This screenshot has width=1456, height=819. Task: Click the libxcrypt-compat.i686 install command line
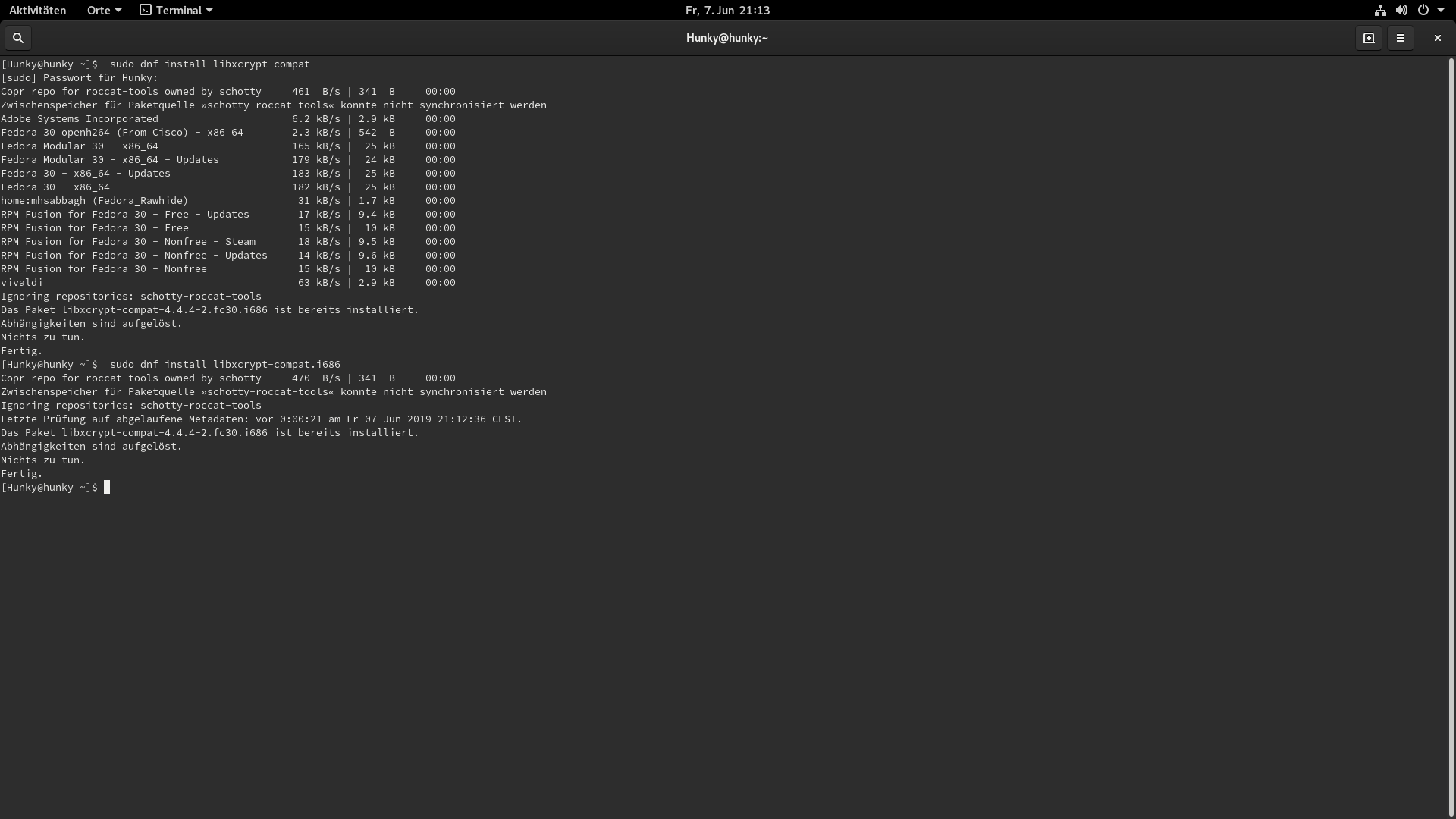click(224, 365)
